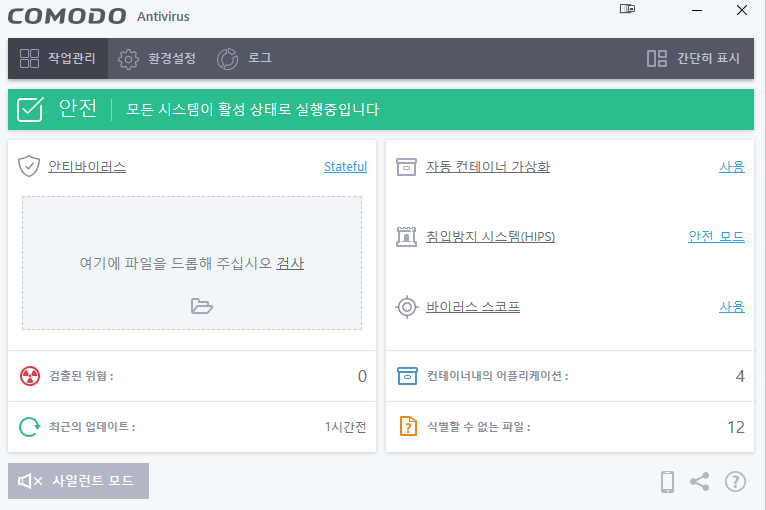Click the 안전 checkmark status icon
The image size is (766, 510).
click(30, 109)
